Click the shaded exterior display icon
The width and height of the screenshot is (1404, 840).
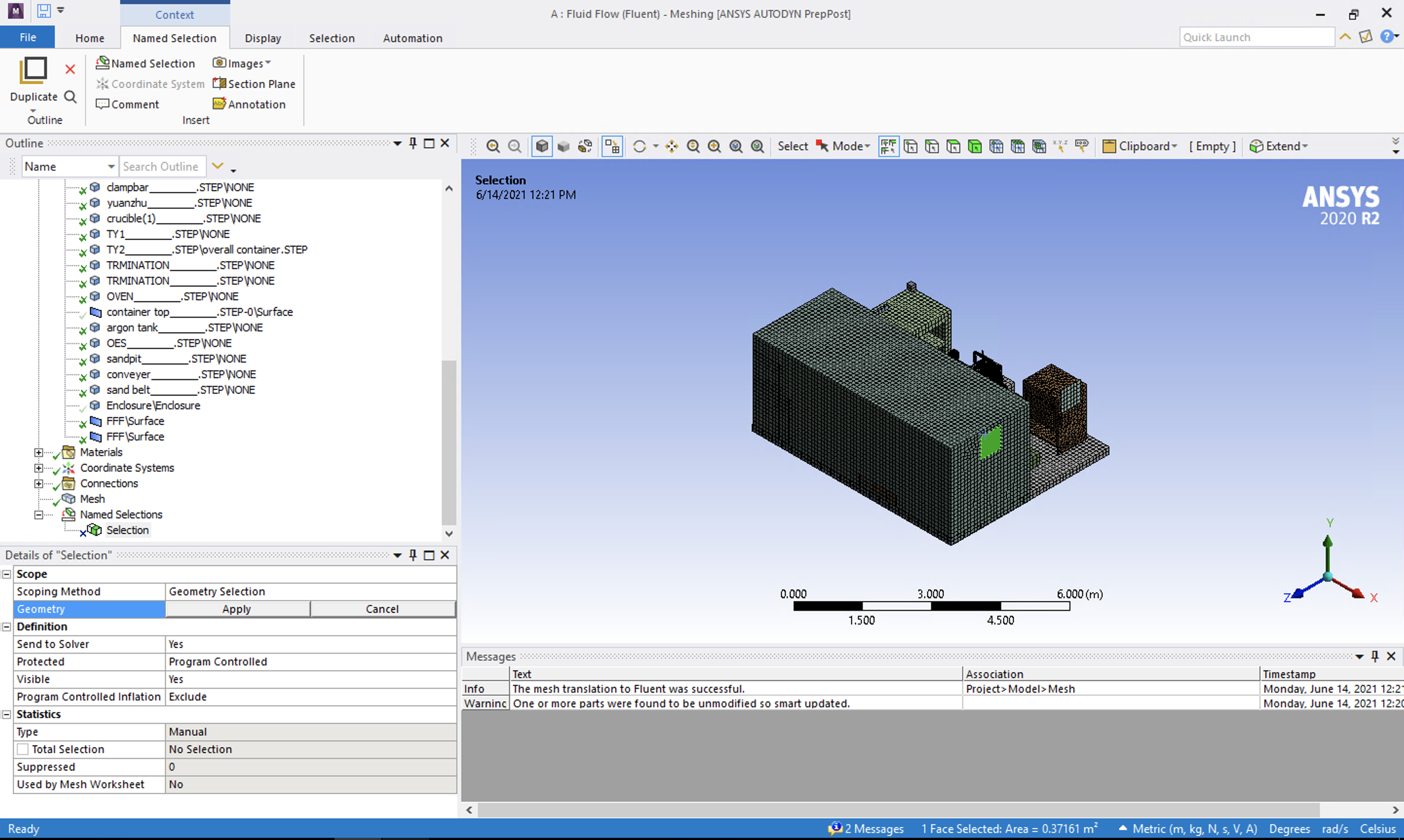(x=564, y=146)
